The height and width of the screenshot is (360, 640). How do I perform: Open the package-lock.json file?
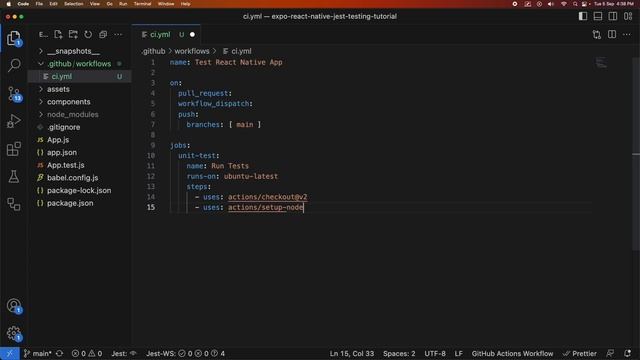pyautogui.click(x=80, y=190)
